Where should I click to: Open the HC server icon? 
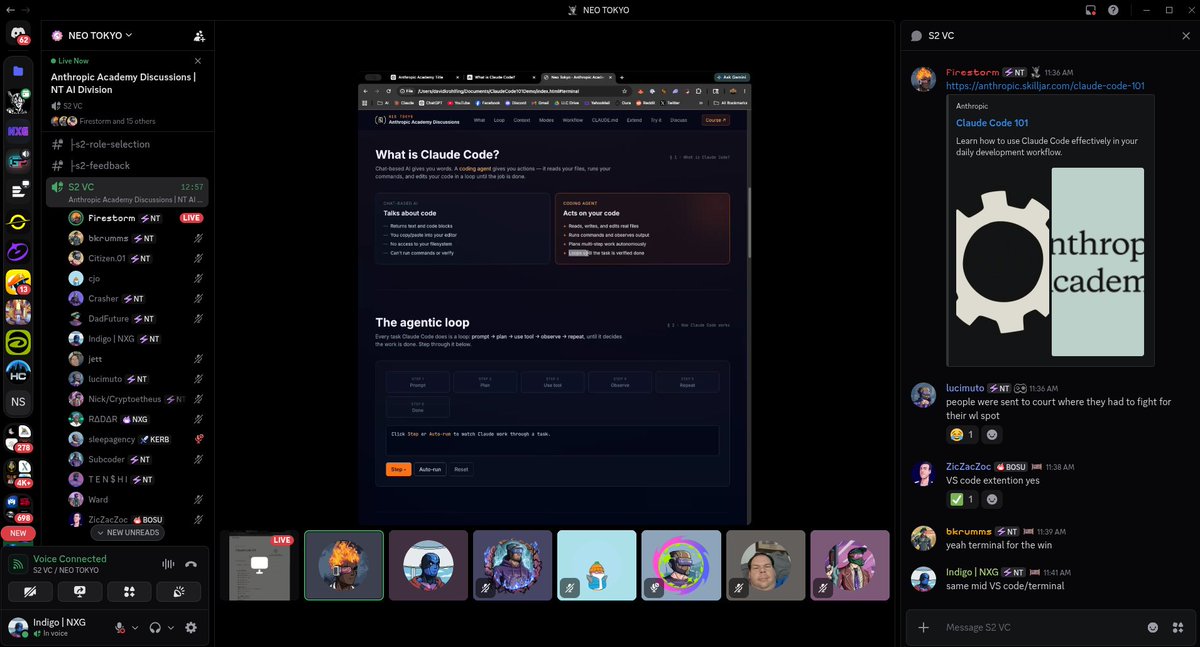click(x=18, y=372)
